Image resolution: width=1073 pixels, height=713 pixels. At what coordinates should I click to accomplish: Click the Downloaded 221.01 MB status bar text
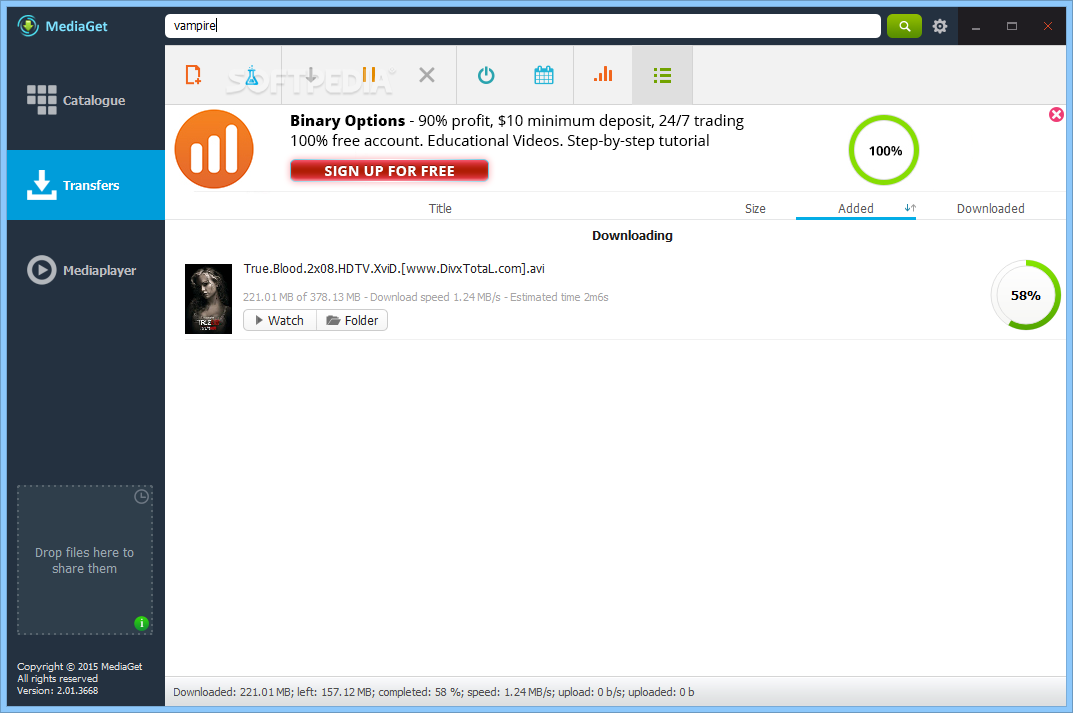(433, 692)
